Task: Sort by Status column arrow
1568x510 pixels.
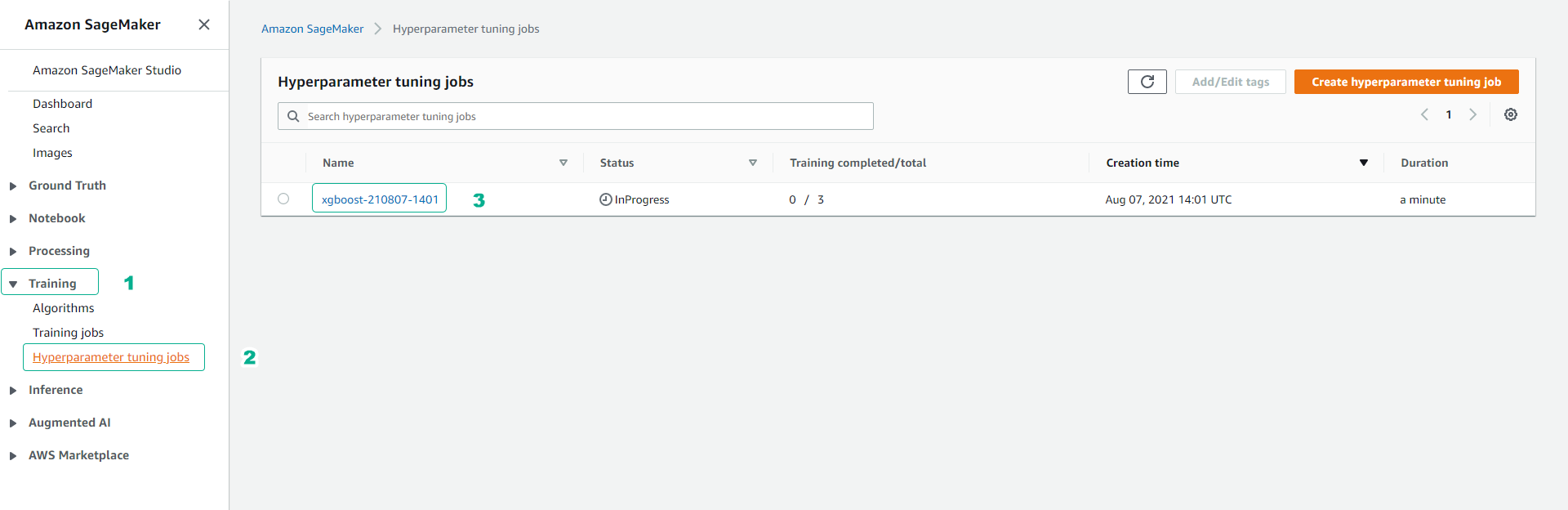Action: point(753,163)
